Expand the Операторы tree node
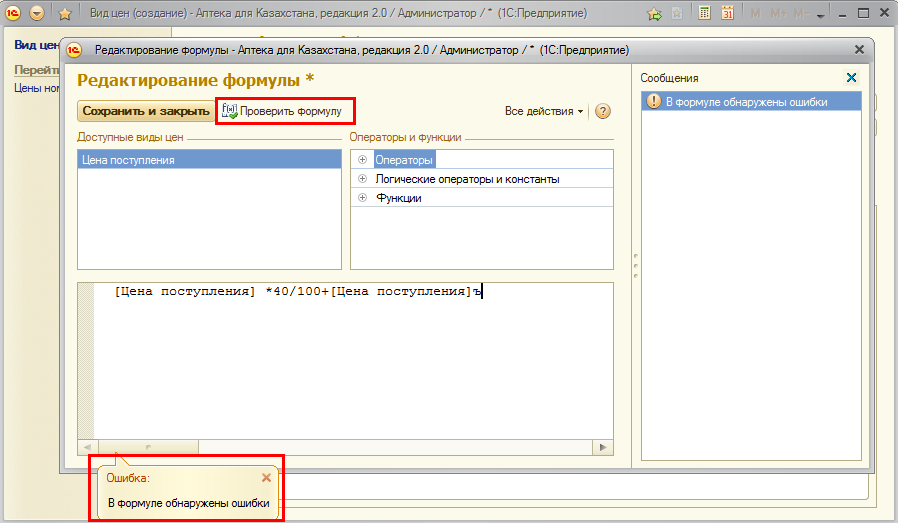 pos(362,160)
